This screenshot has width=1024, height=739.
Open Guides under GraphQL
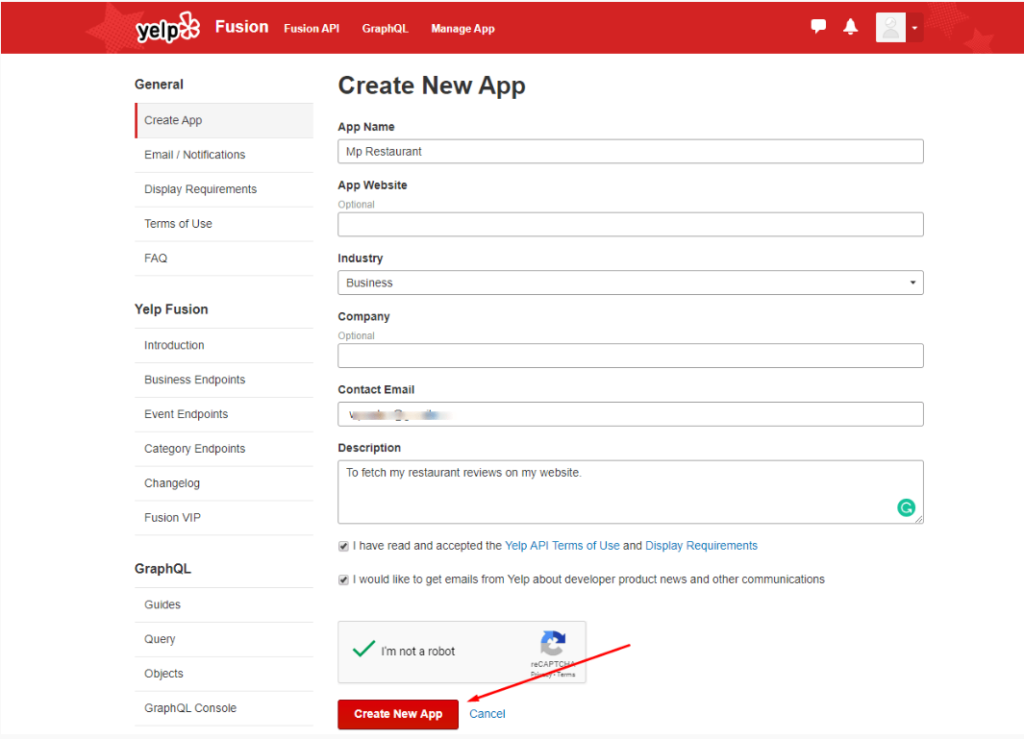(x=224, y=605)
